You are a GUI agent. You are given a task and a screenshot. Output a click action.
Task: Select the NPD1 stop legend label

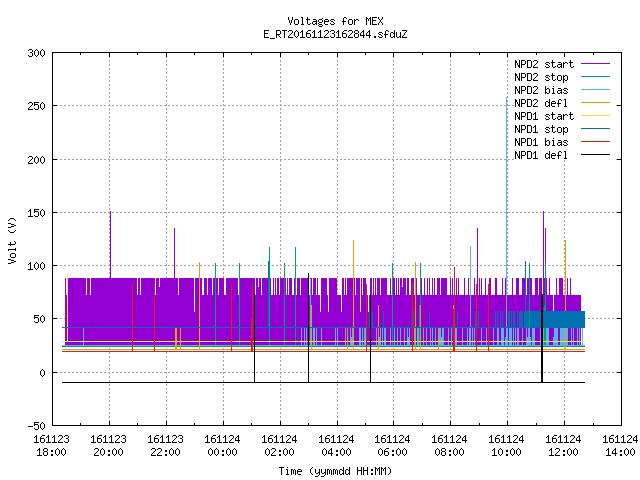tap(541, 129)
